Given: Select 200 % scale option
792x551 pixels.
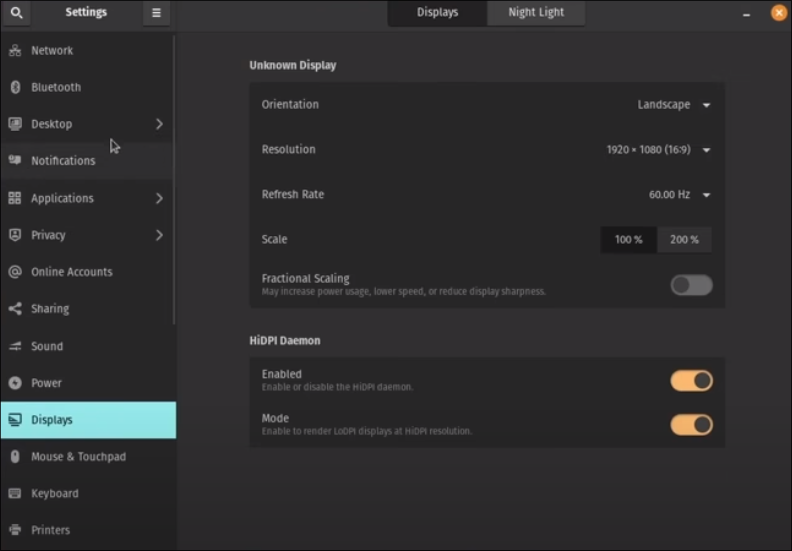Looking at the screenshot, I should [x=684, y=239].
